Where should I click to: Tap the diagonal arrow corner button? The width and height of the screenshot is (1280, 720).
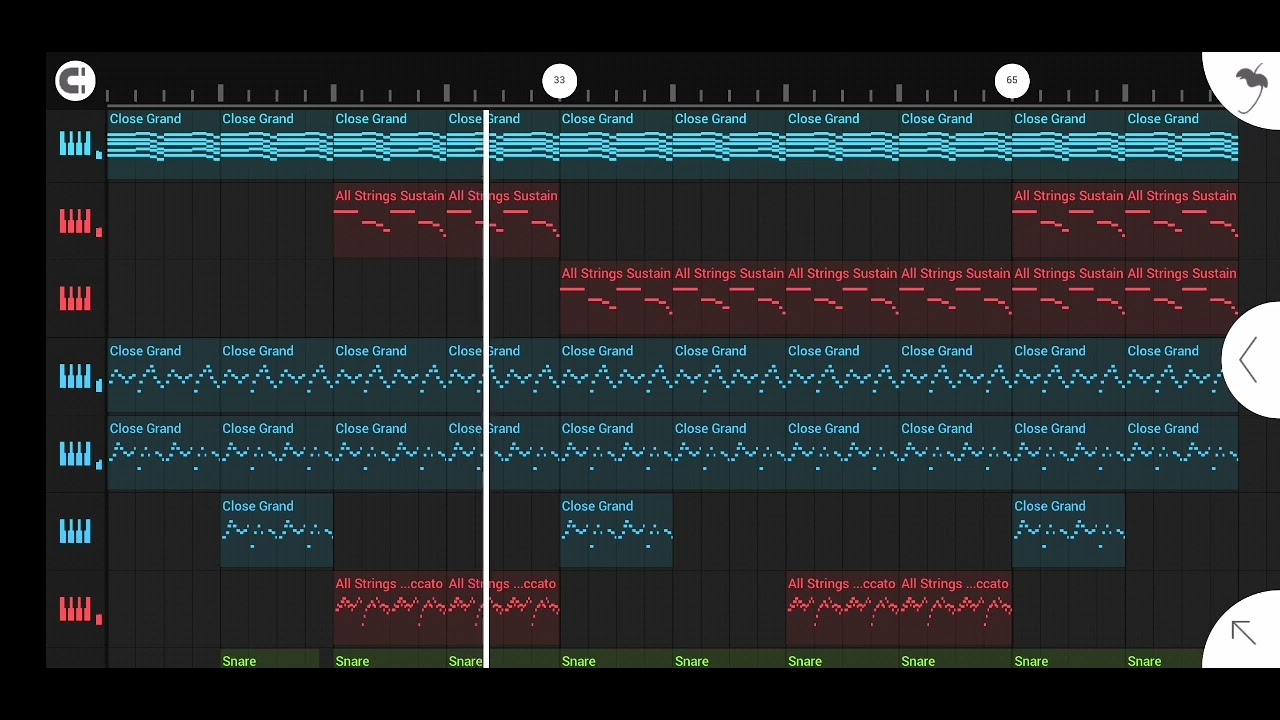pyautogui.click(x=1243, y=632)
